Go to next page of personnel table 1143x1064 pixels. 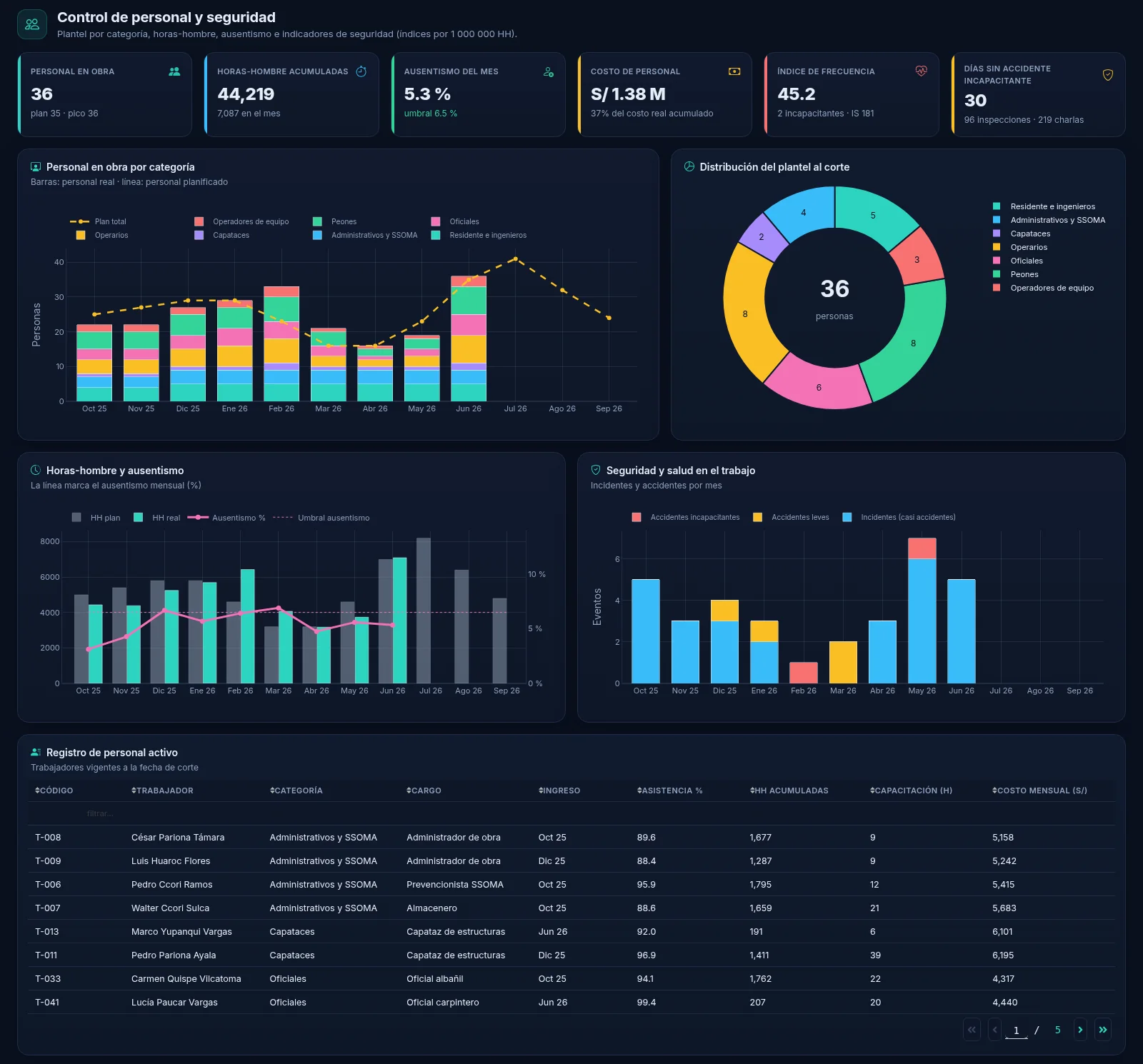tap(1080, 1030)
